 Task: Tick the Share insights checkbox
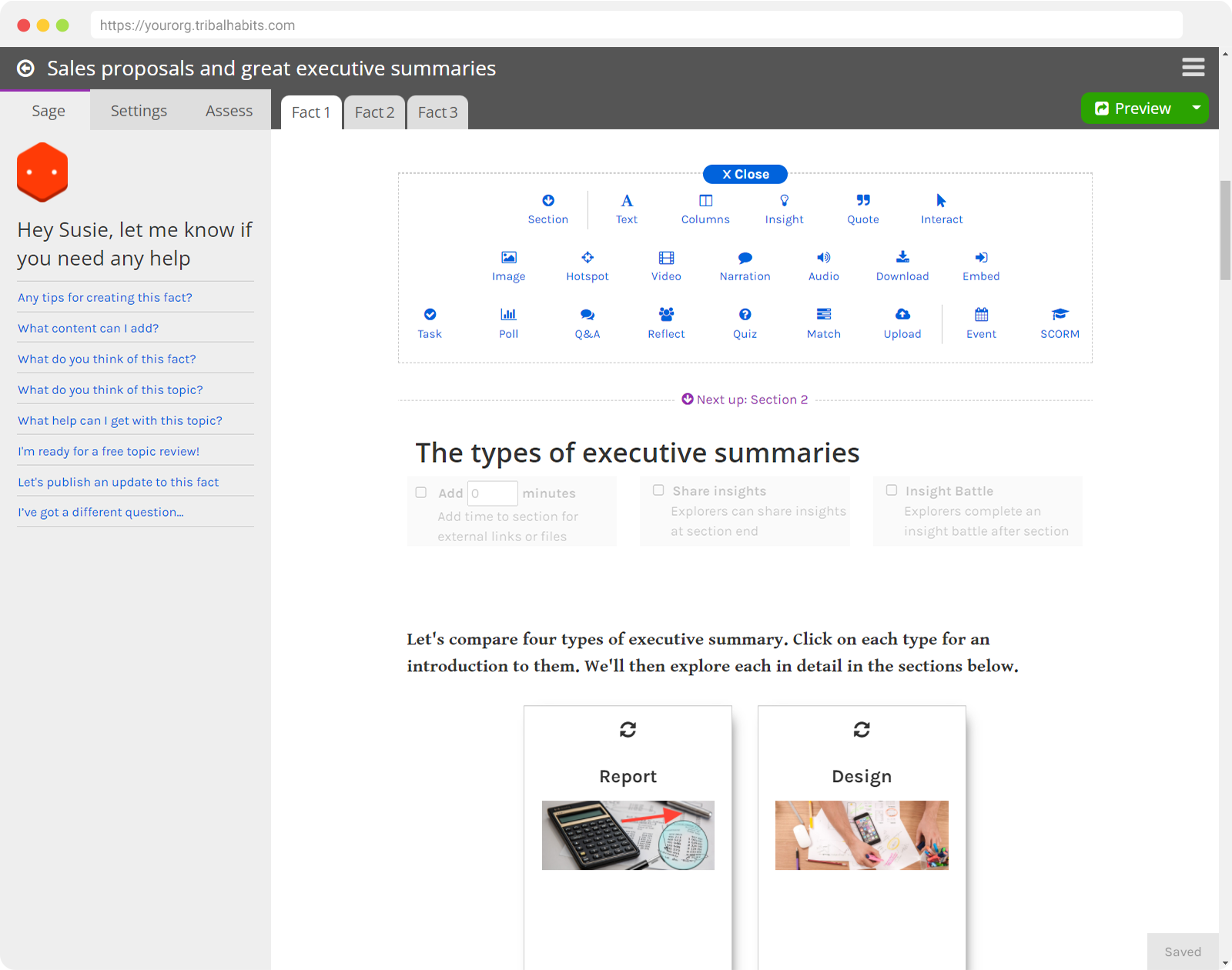point(658,490)
